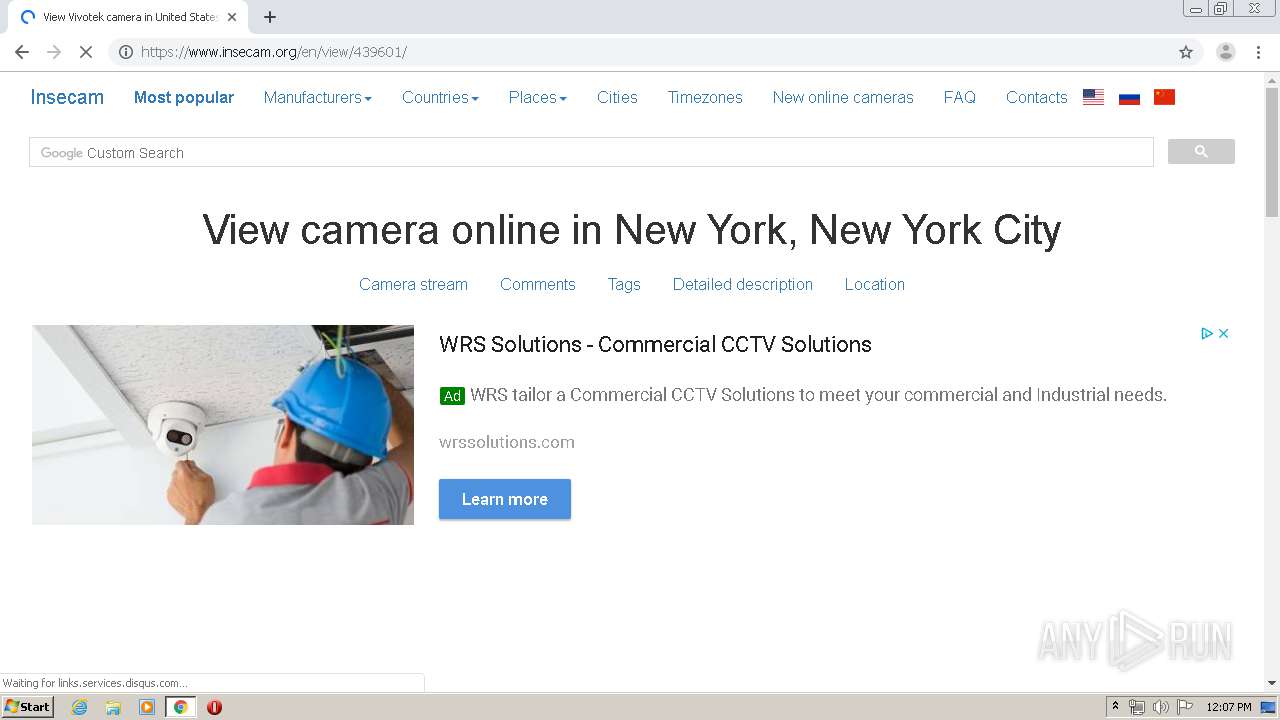The width and height of the screenshot is (1280, 720).
Task: Click the CCTV installer ad image
Action: point(223,425)
